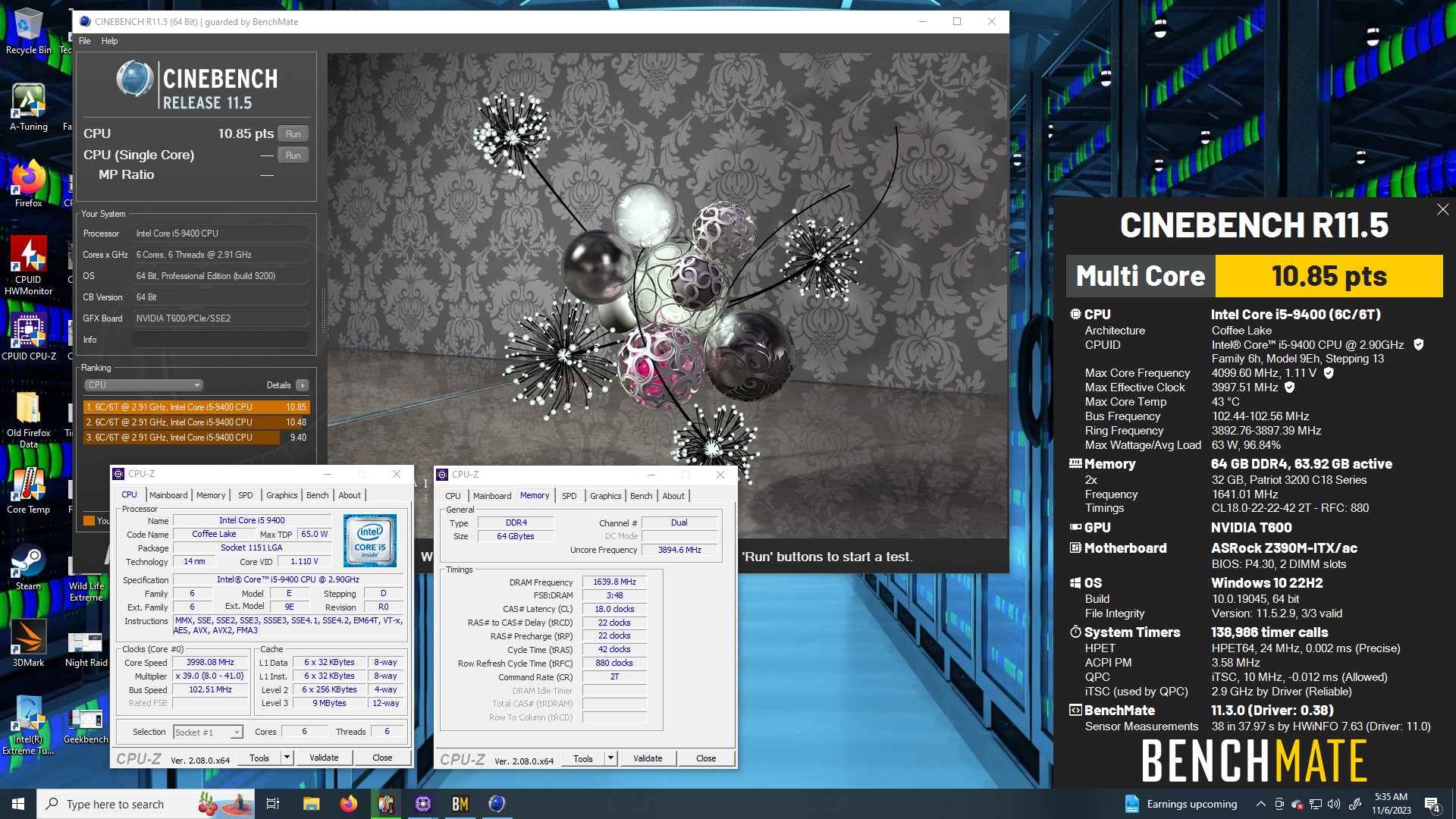This screenshot has width=1456, height=819.
Task: Open the notification center icon
Action: (x=1432, y=805)
